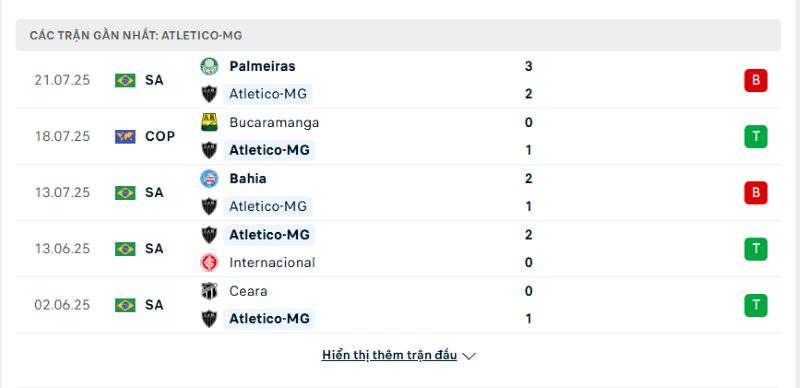Click the Palmeiras club crest icon
The height and width of the screenshot is (388, 800).
tap(209, 66)
